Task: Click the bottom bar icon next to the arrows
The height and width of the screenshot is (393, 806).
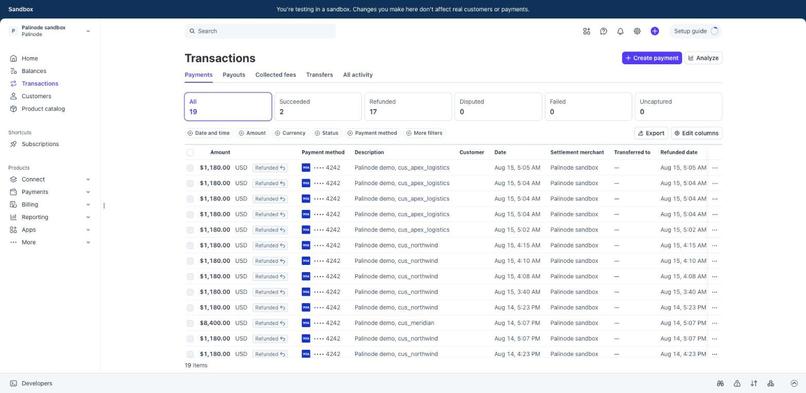Action: (x=770, y=384)
